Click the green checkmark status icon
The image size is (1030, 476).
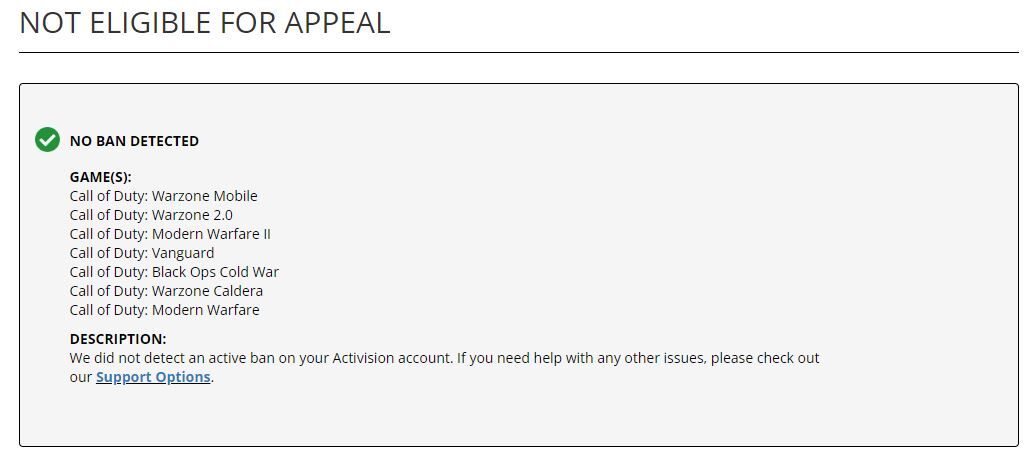pos(47,140)
